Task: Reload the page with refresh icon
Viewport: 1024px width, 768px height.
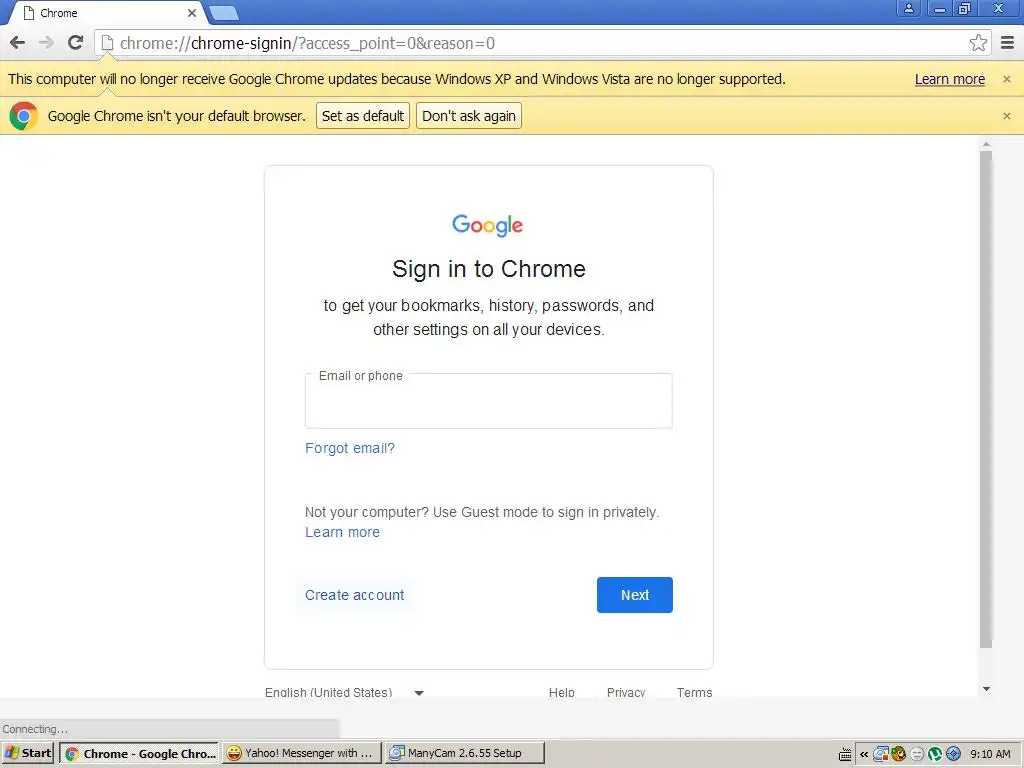Action: [x=76, y=43]
